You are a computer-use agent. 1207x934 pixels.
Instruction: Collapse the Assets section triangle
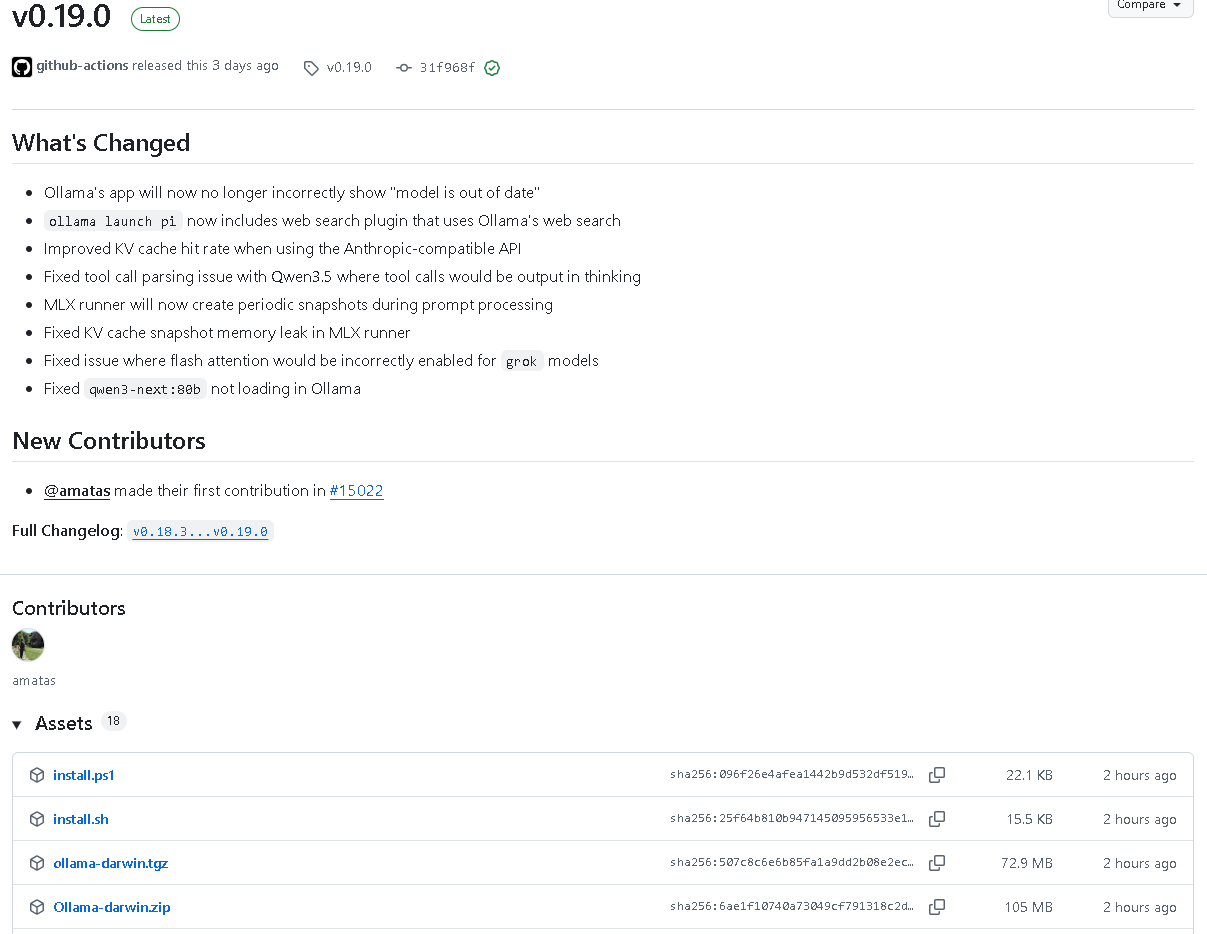pos(17,725)
